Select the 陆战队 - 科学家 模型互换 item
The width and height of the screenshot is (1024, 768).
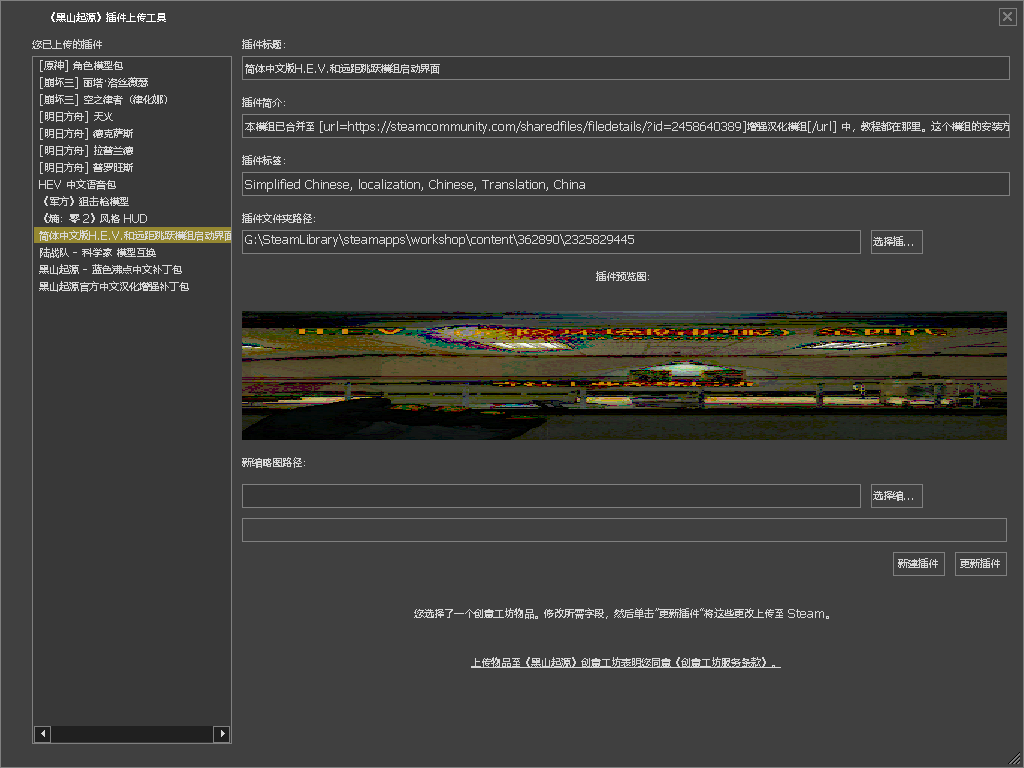click(x=132, y=252)
